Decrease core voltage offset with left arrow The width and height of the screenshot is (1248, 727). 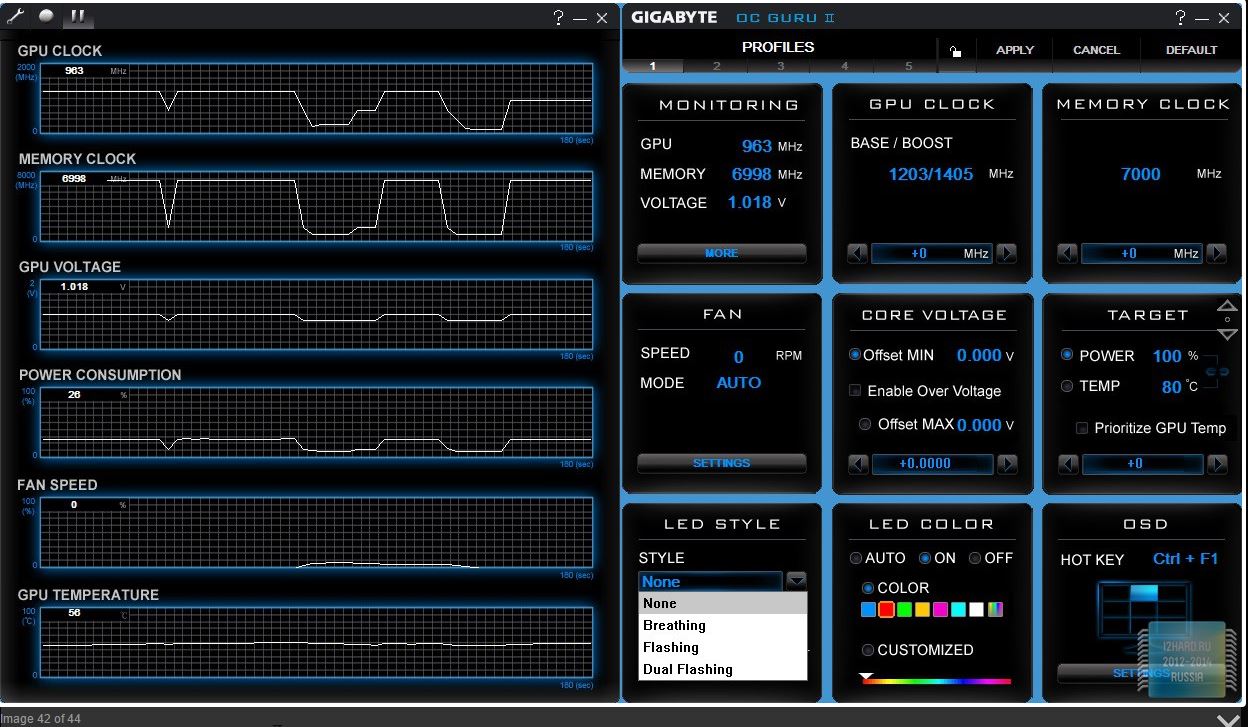point(857,464)
